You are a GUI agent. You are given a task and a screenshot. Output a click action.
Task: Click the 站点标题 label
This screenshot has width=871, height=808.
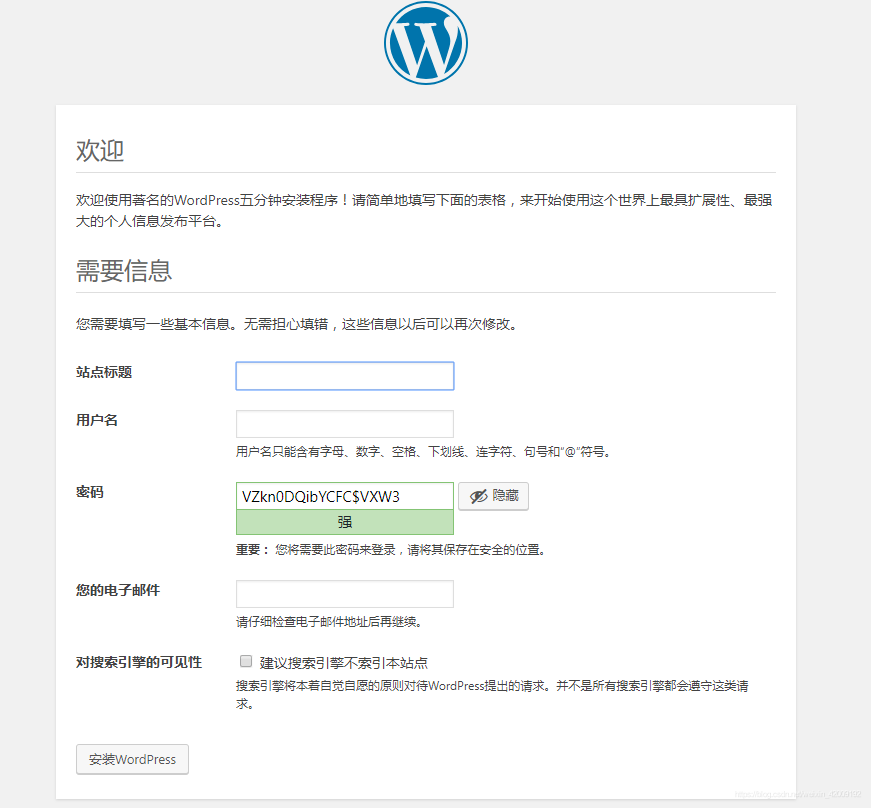[104, 372]
